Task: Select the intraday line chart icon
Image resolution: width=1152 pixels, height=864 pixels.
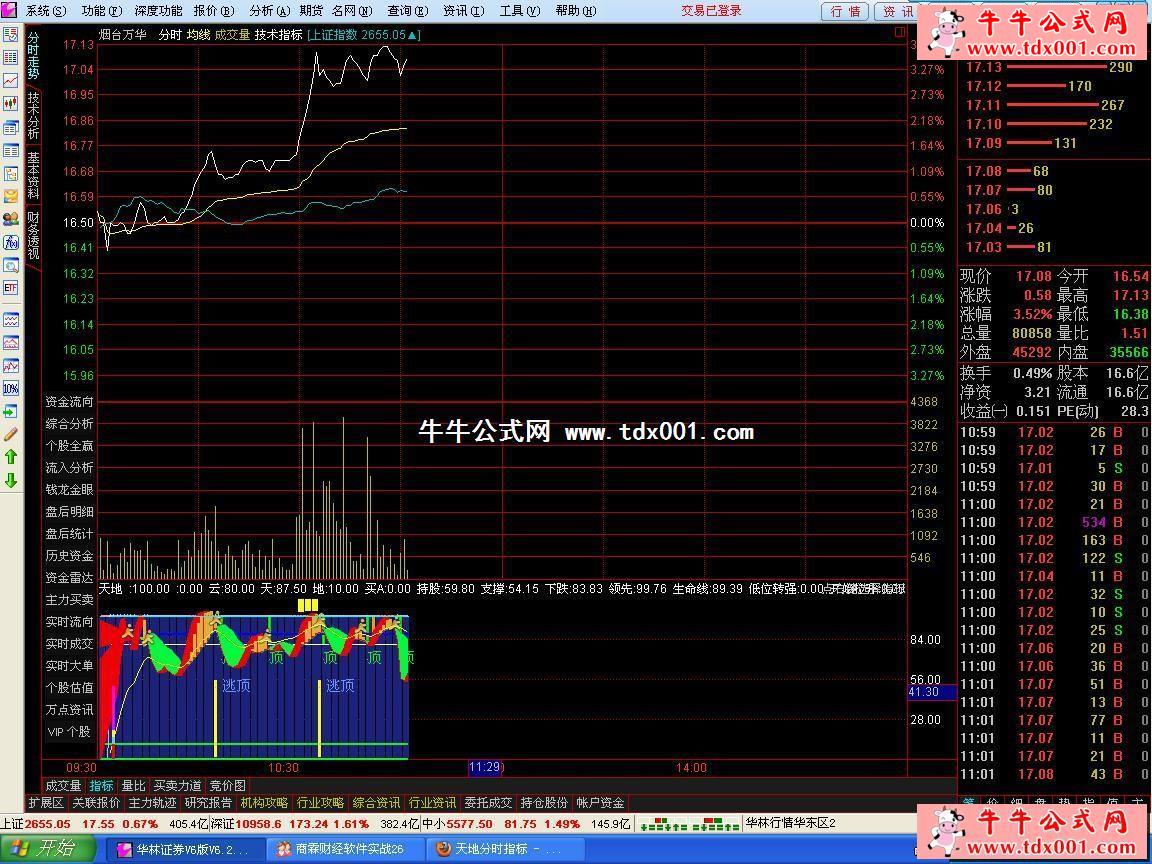Action: [10, 81]
